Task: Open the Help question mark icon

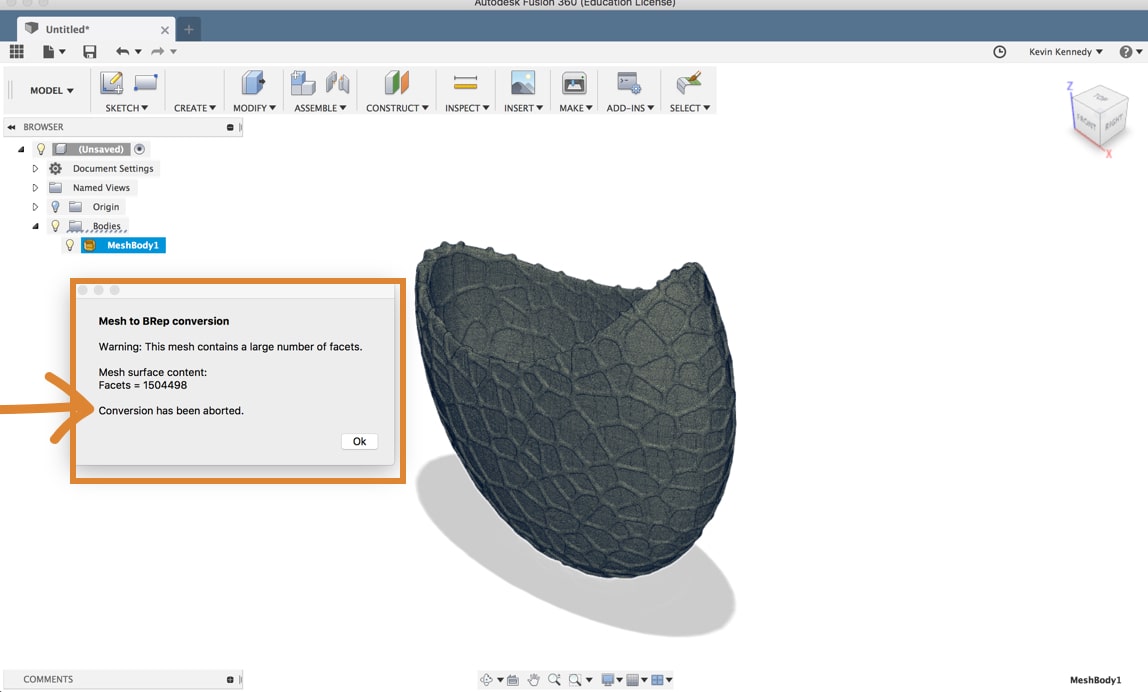Action: 1126,51
